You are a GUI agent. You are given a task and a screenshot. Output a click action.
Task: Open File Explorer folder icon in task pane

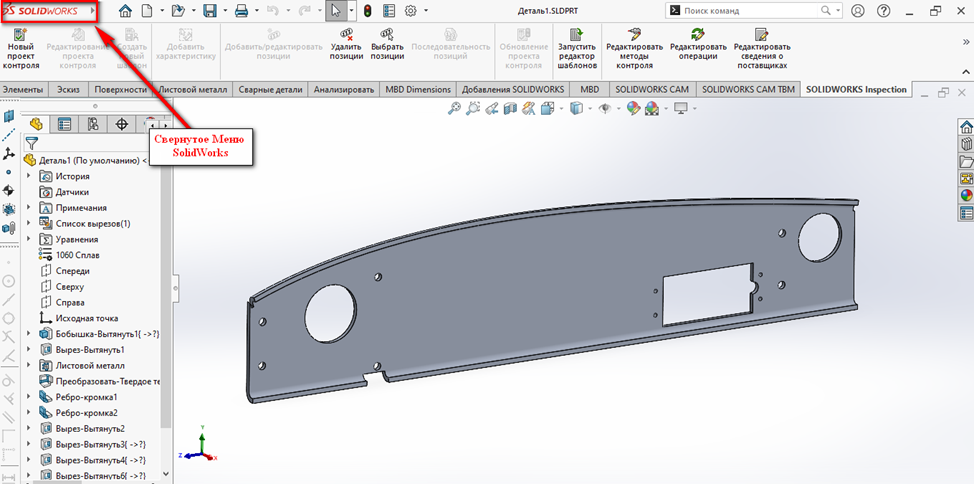point(966,162)
